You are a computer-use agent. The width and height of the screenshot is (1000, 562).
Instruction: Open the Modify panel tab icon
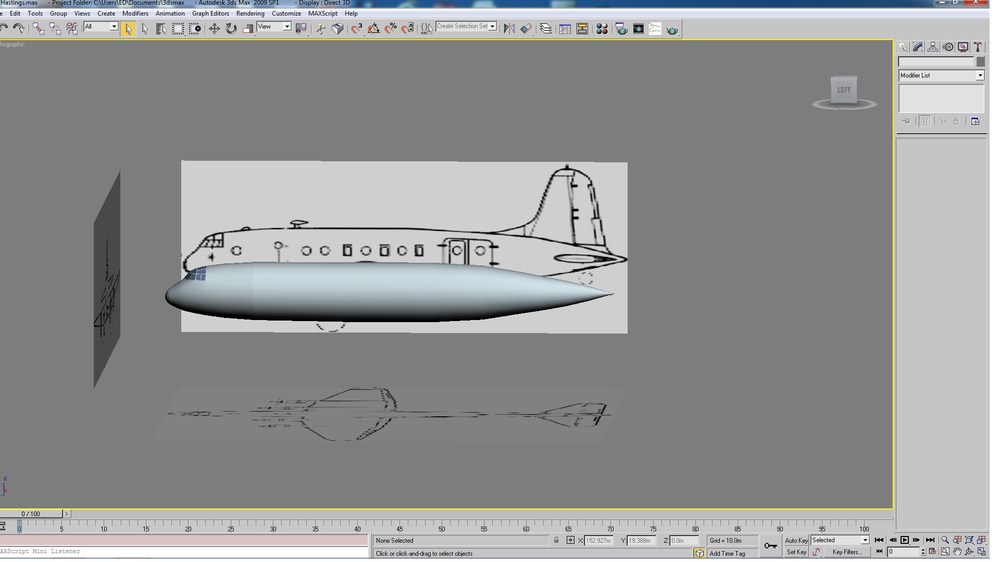click(918, 47)
